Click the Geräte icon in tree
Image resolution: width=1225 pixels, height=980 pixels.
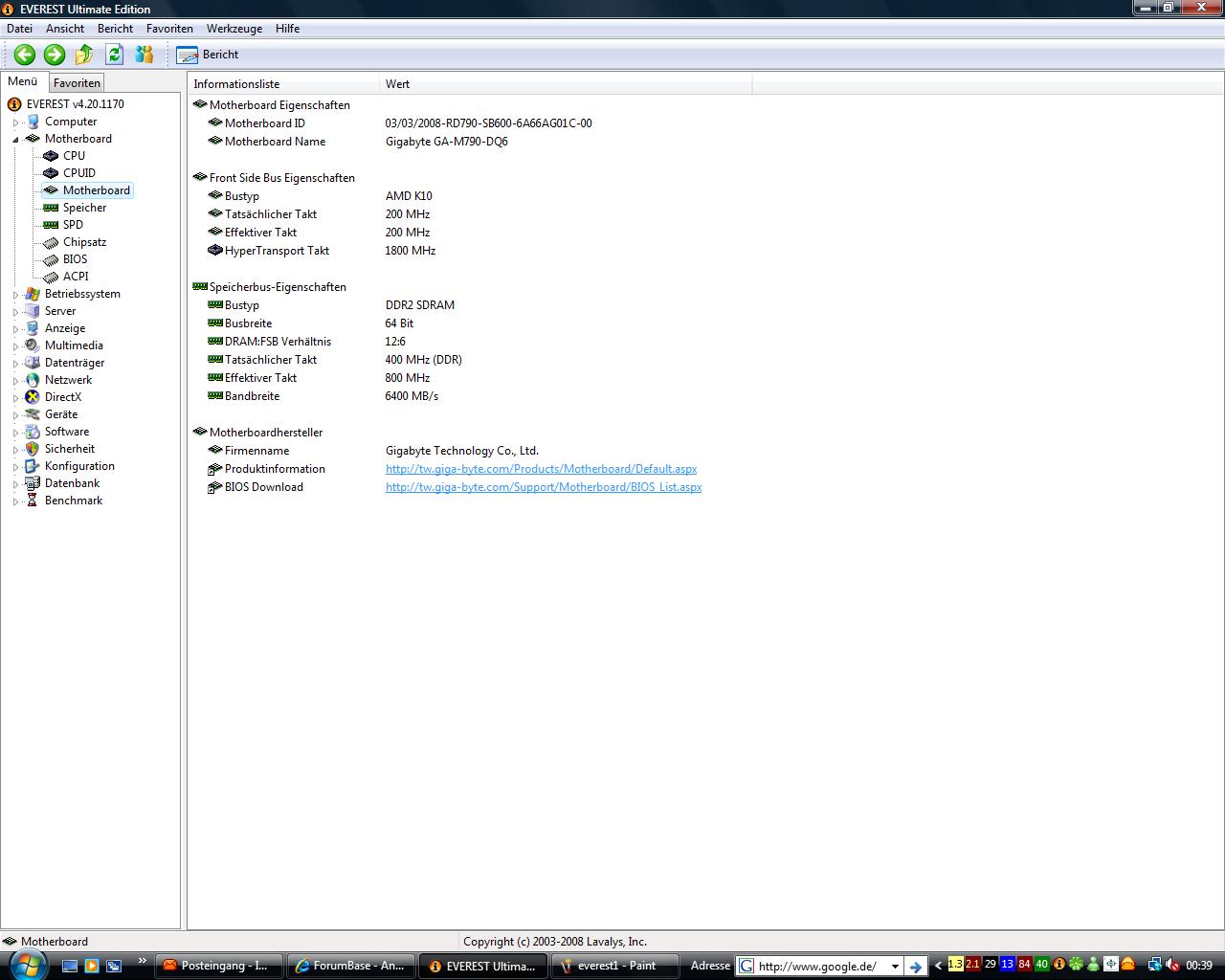33,414
